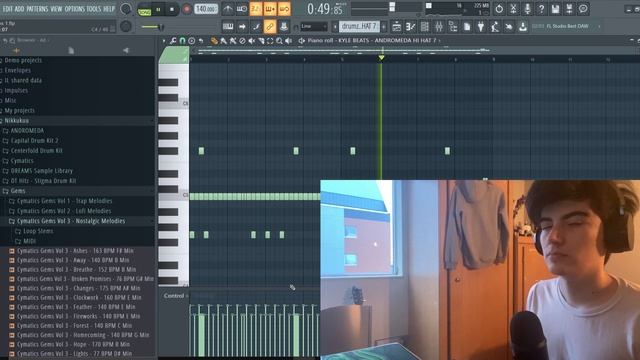Screen dimensions: 640x360
Task: Open the Channel rack view icon
Action: [424, 27]
